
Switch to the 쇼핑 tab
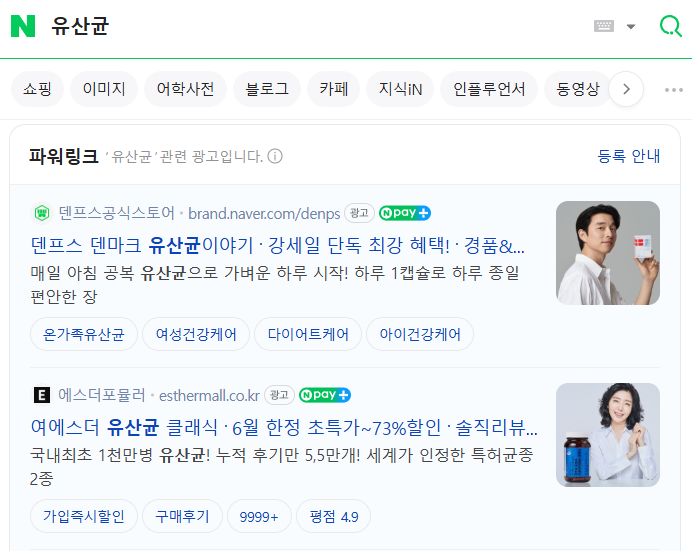click(x=38, y=89)
